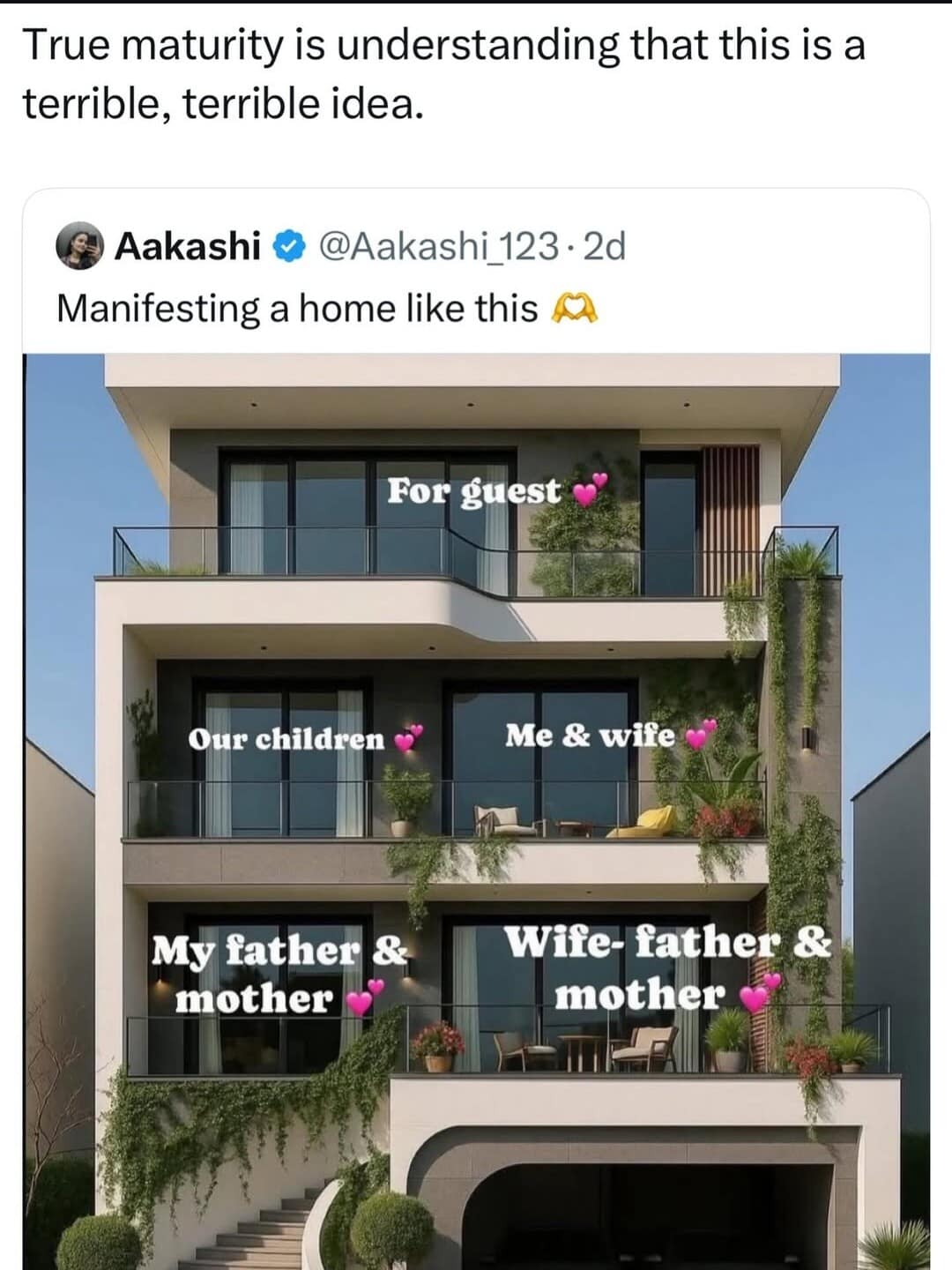Click 'Manifesting a home like this' text
The width and height of the screenshot is (952, 1270).
(x=297, y=309)
